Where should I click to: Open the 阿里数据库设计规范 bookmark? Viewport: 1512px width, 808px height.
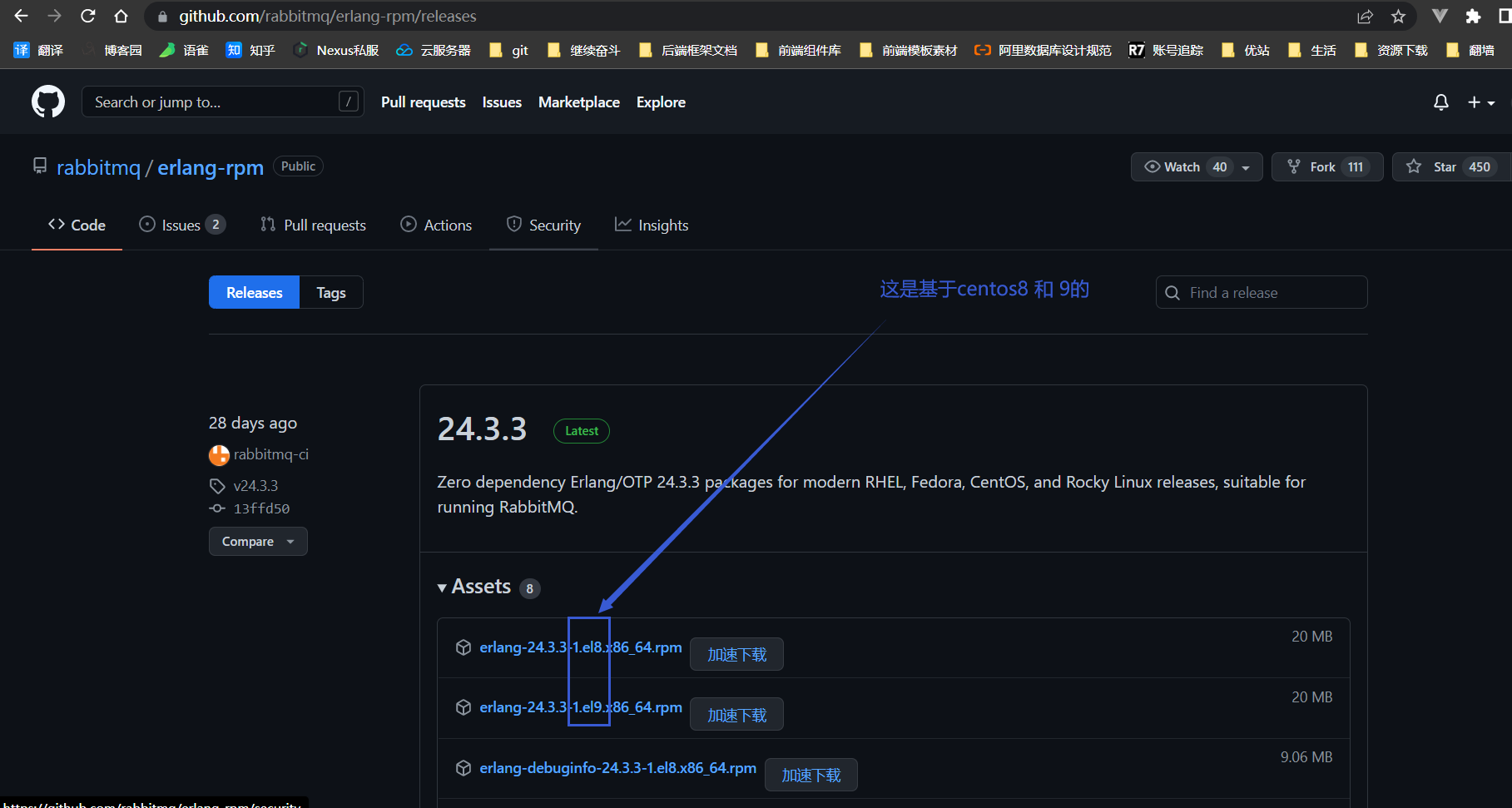click(1043, 50)
